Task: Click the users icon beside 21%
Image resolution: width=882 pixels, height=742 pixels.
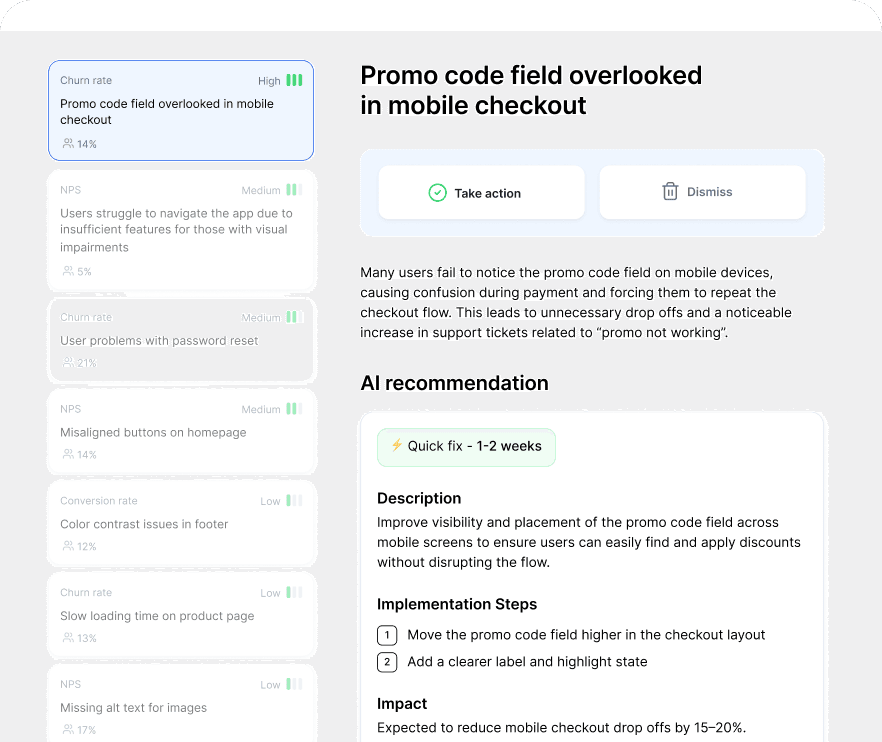Action: click(68, 363)
